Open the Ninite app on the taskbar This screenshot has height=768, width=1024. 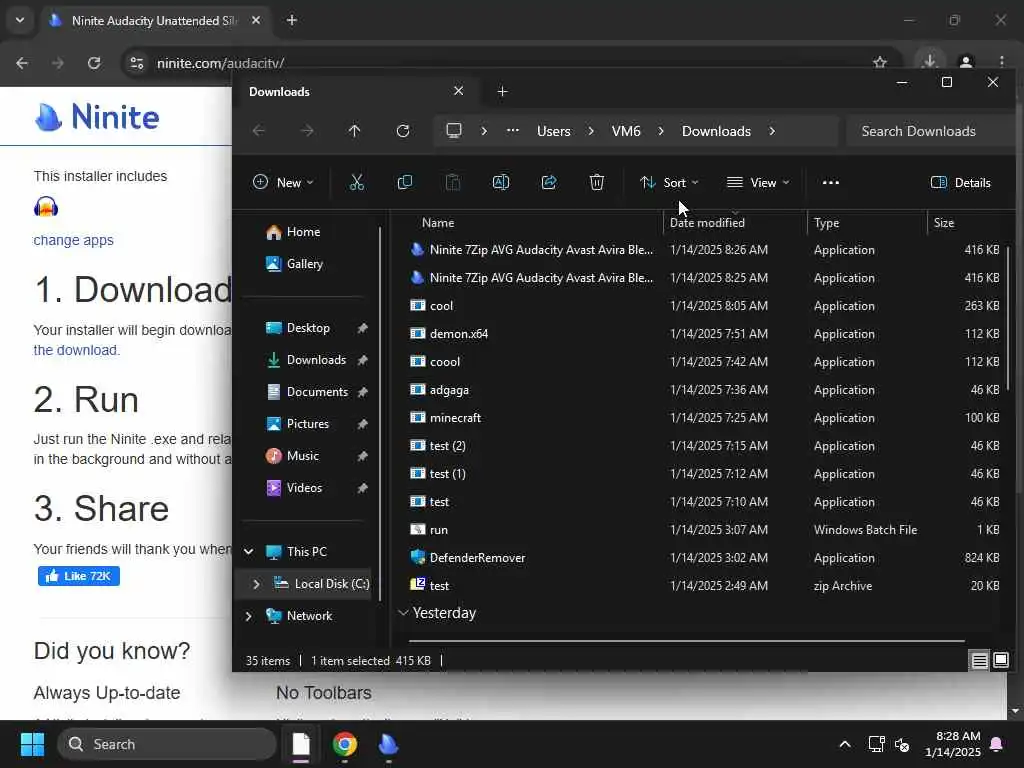[388, 744]
